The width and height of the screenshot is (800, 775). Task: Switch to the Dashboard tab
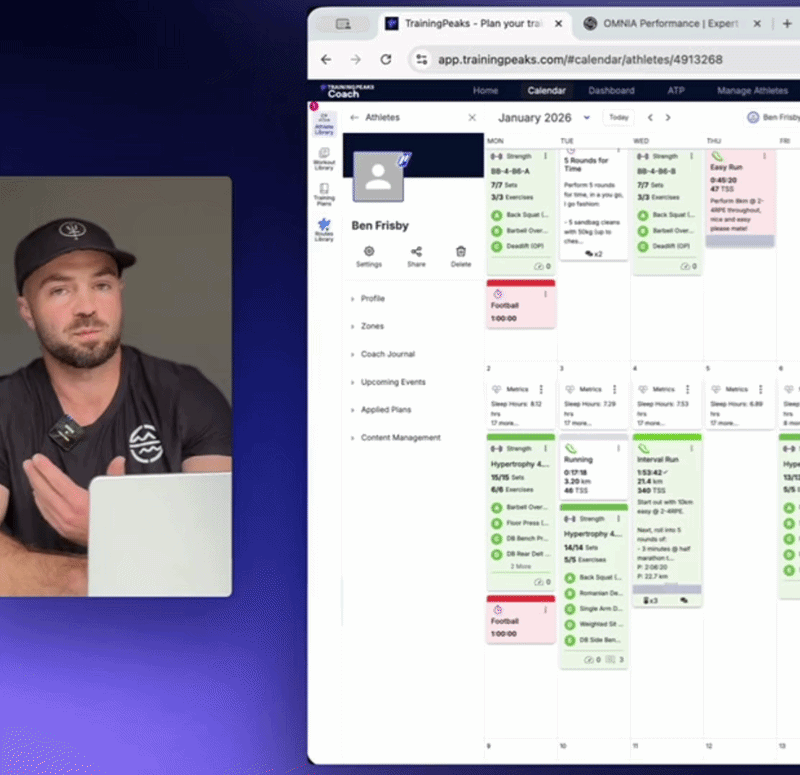[x=611, y=90]
